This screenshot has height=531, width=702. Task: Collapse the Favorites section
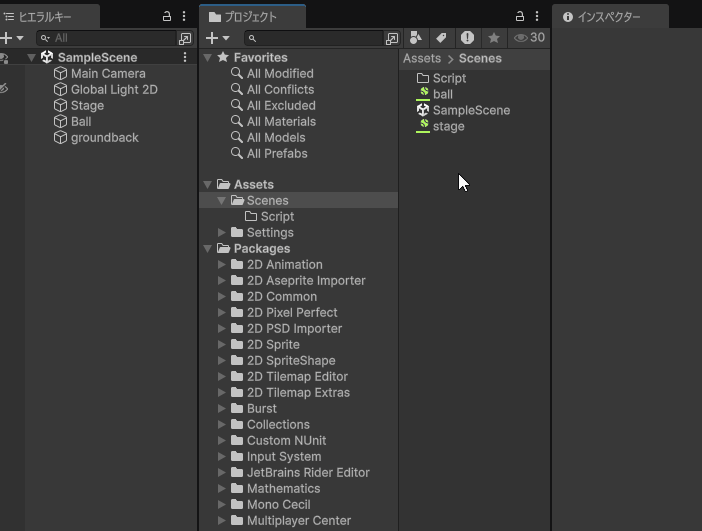(207, 57)
